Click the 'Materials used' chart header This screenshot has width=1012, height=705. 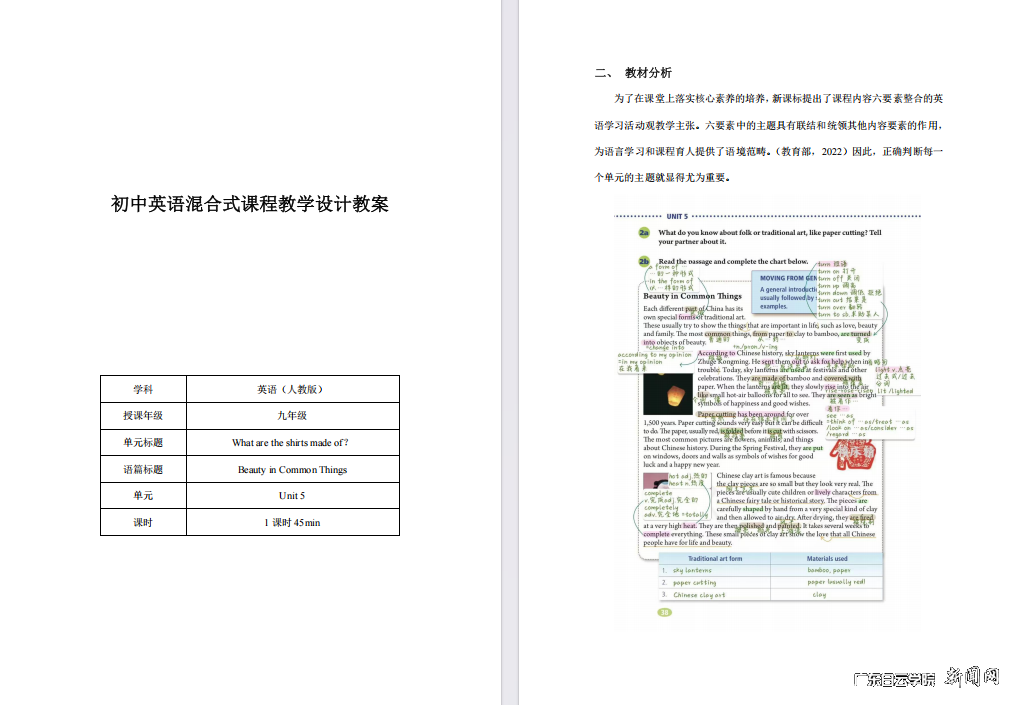tap(827, 559)
